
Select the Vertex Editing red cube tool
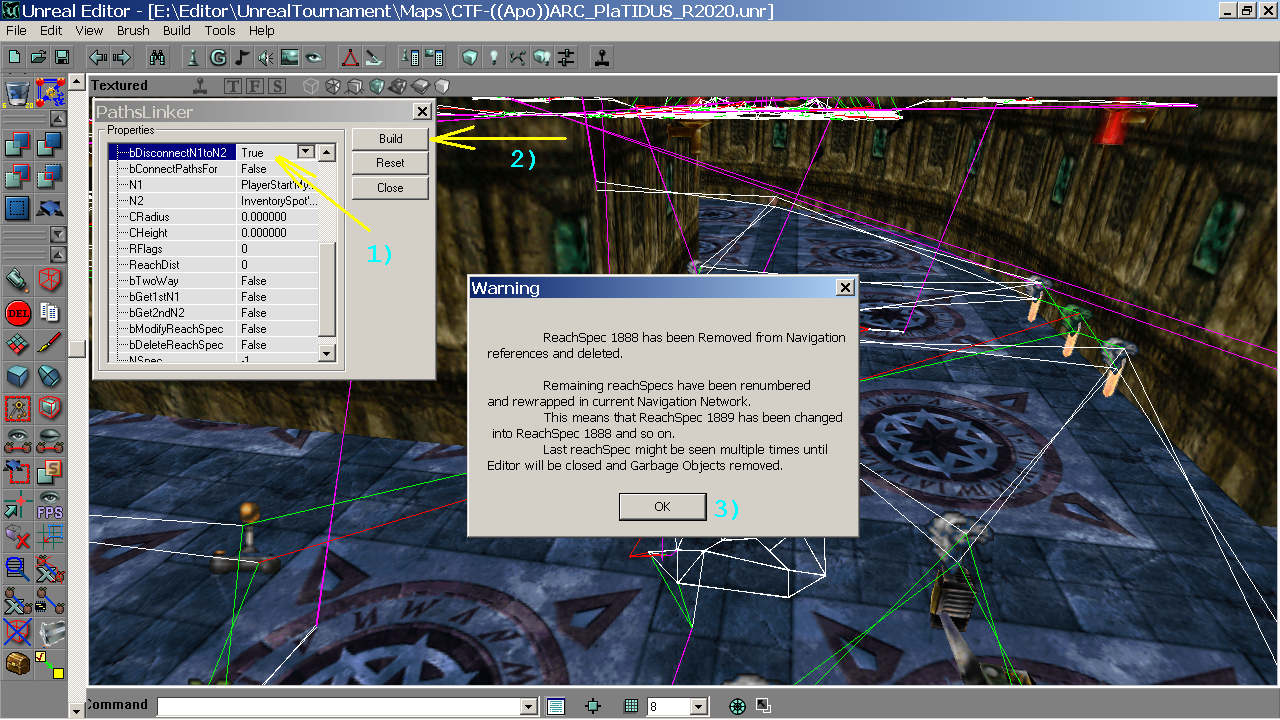[x=49, y=279]
